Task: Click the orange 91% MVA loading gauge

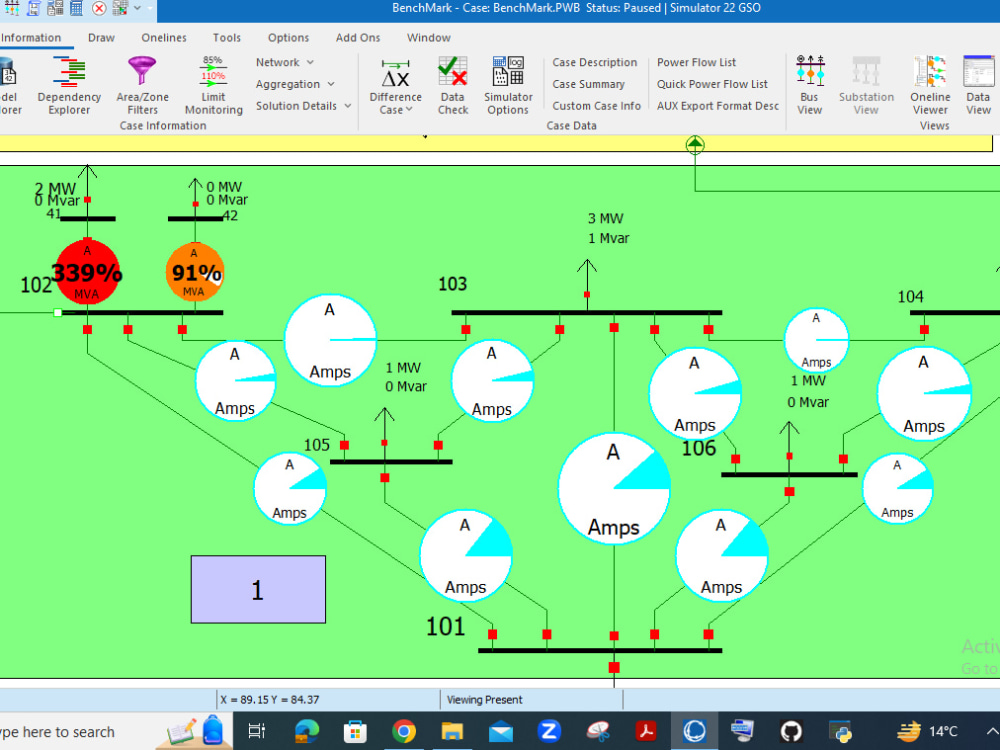Action: coord(194,270)
